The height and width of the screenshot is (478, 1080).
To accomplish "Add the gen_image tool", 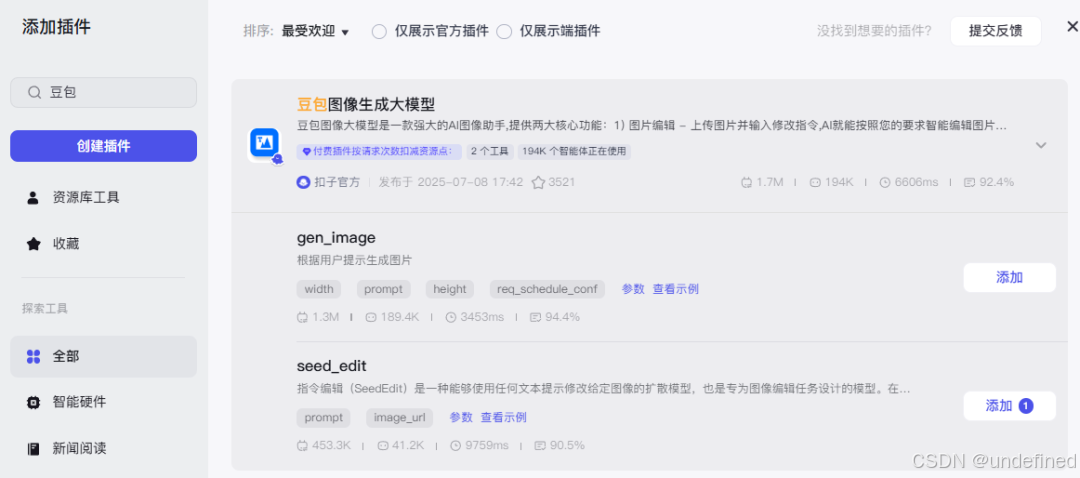I will tap(1009, 278).
